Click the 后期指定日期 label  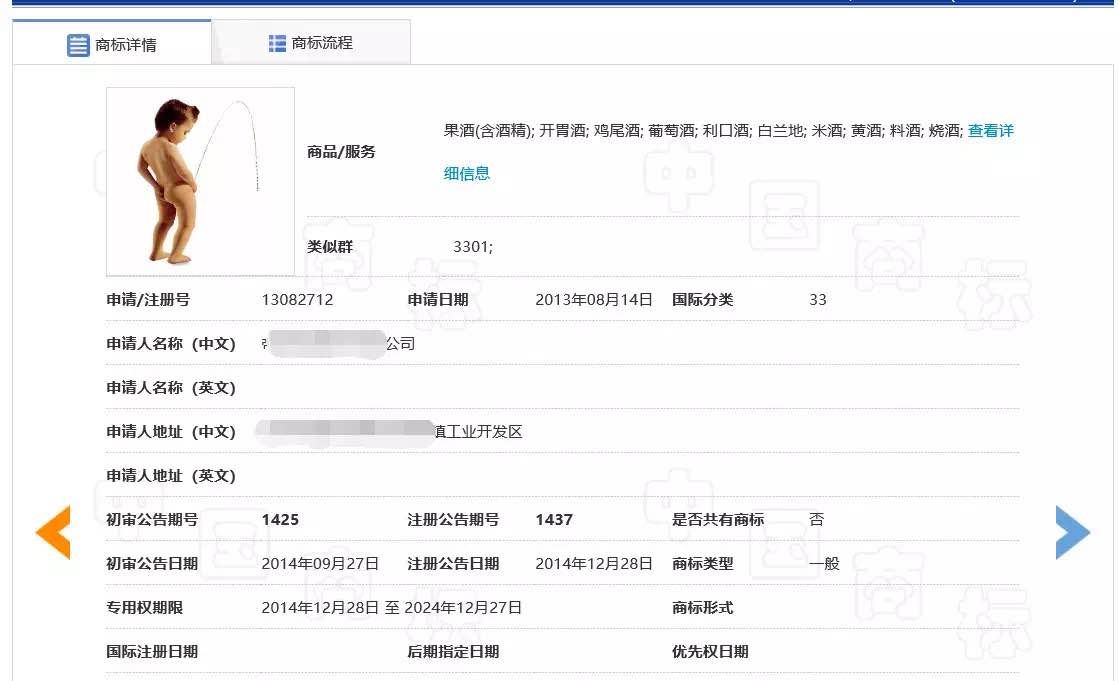453,652
